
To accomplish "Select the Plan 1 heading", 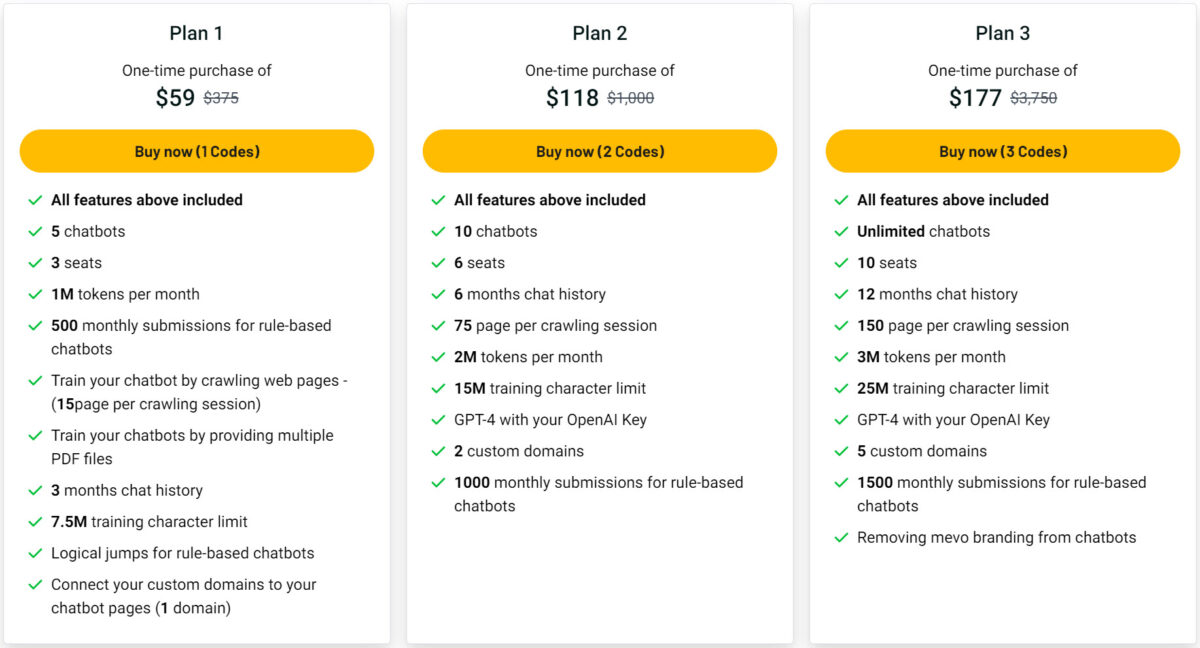I will tap(196, 32).
